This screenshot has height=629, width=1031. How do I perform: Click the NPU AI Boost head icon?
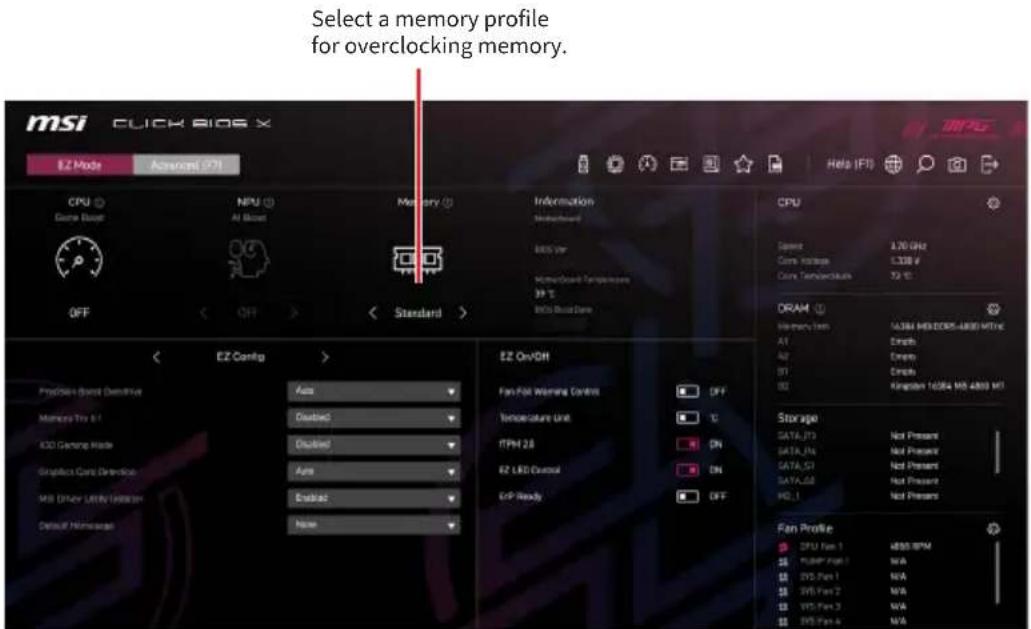coord(248,258)
